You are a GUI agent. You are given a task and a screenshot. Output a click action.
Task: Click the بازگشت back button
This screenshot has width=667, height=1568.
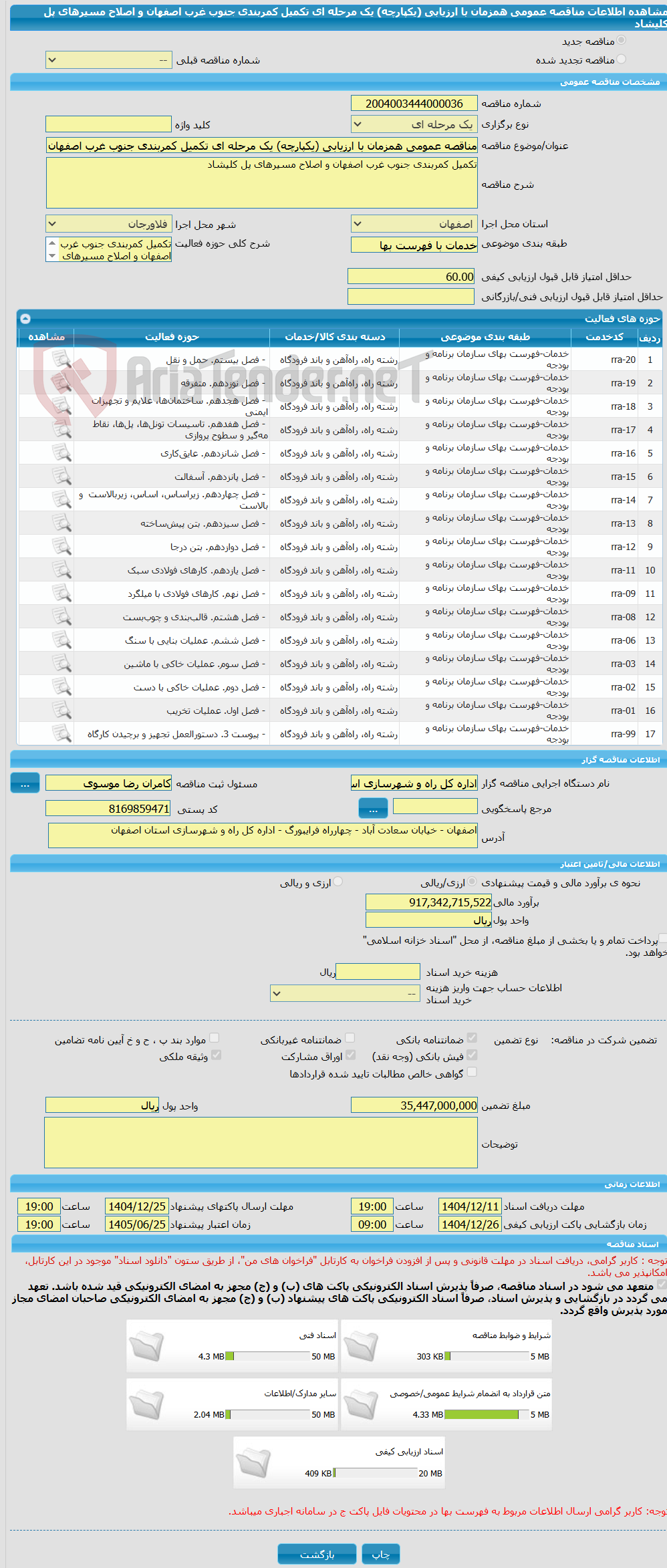point(317,1554)
